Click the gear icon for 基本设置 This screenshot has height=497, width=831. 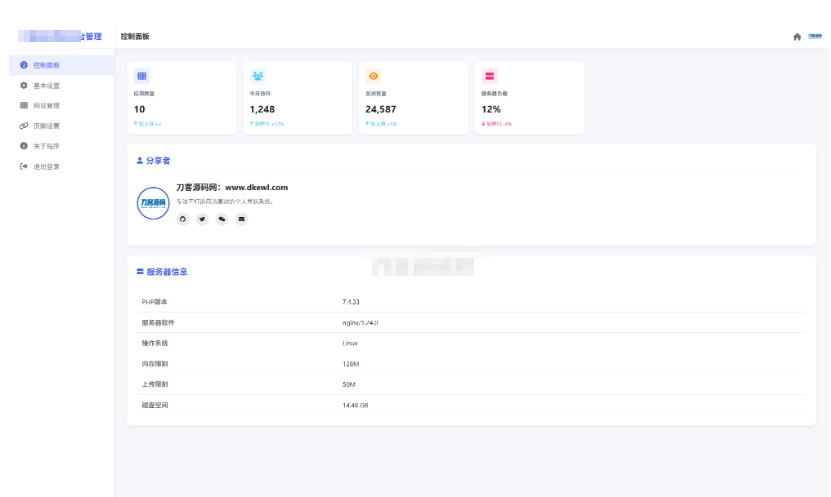coord(24,85)
